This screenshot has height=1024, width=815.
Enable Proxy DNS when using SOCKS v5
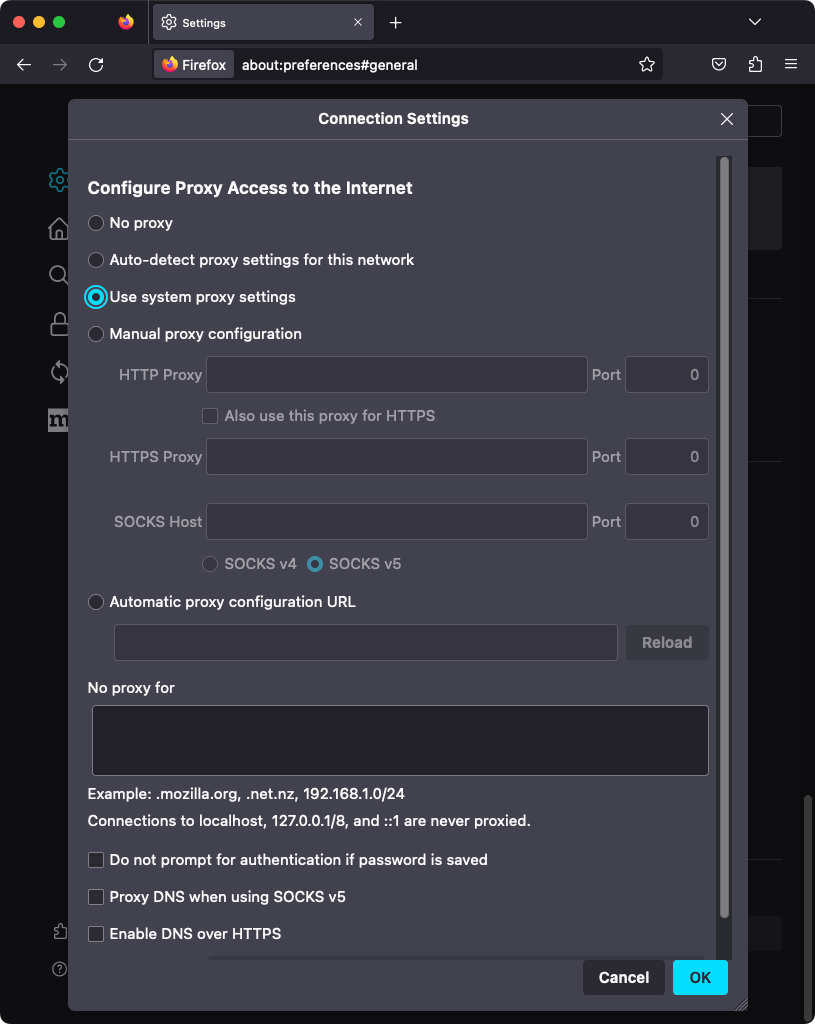tap(96, 897)
